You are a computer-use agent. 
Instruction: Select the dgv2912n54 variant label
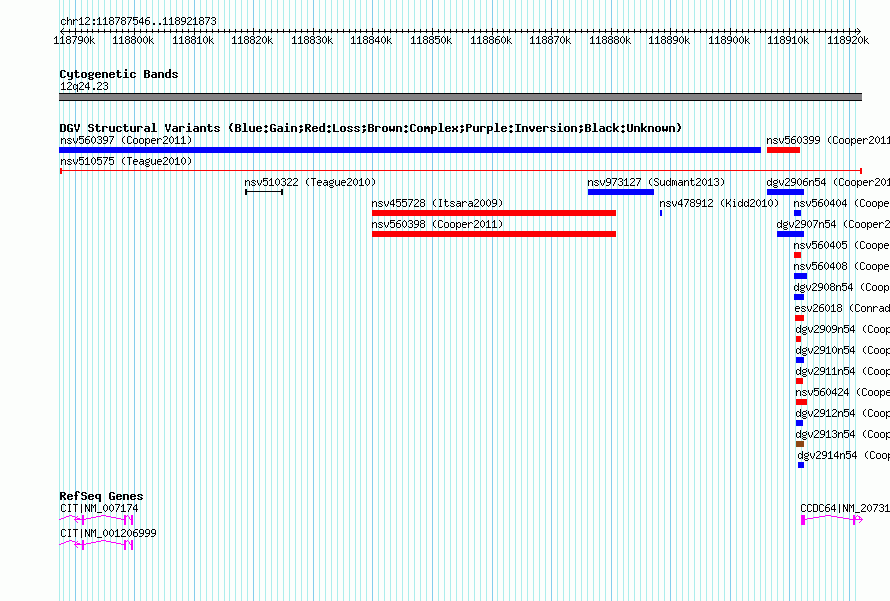(842, 413)
